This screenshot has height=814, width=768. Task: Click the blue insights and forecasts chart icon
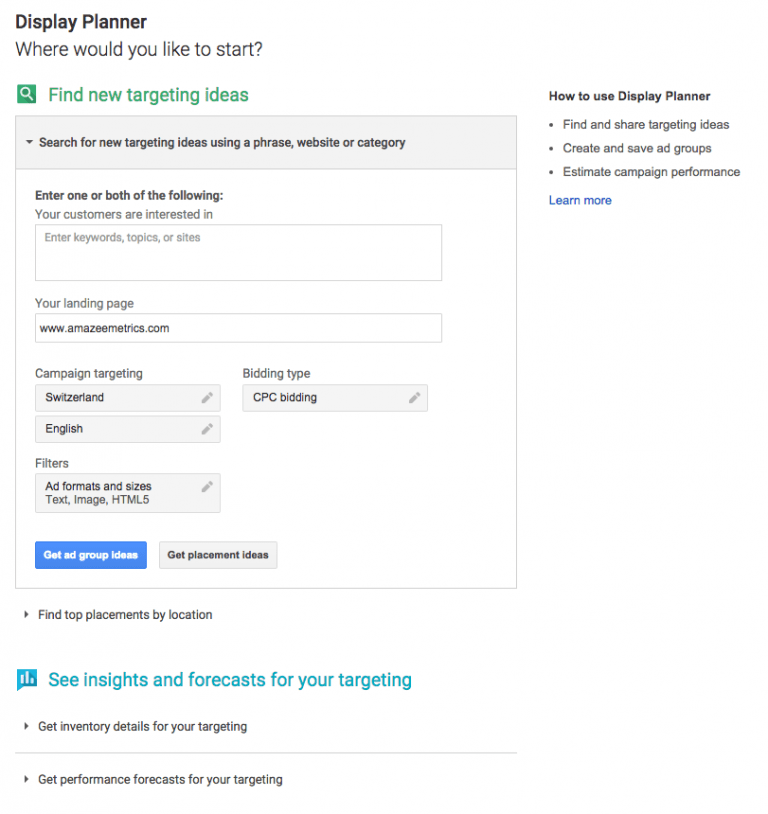click(x=27, y=679)
